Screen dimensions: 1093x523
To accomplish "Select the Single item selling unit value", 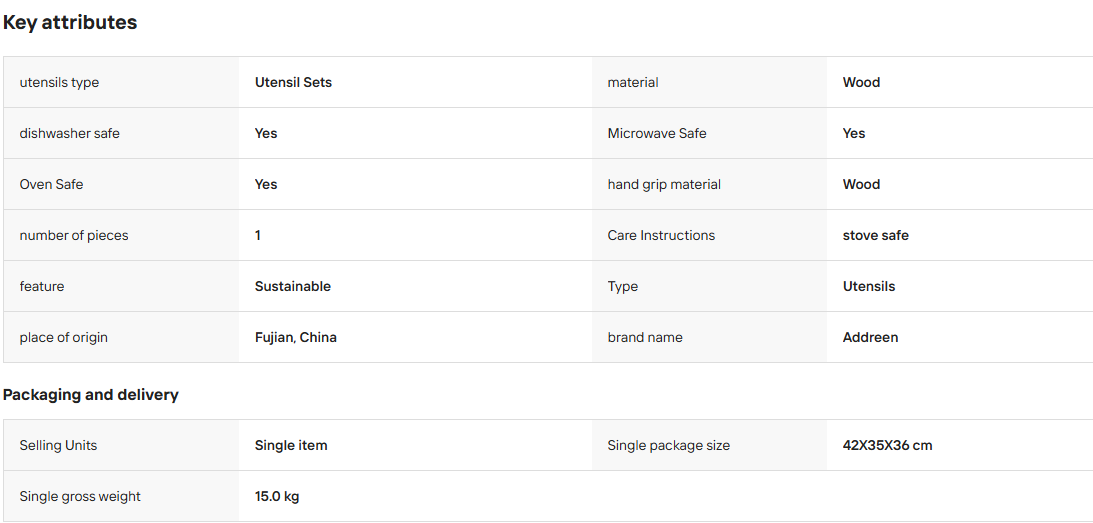I will (291, 445).
